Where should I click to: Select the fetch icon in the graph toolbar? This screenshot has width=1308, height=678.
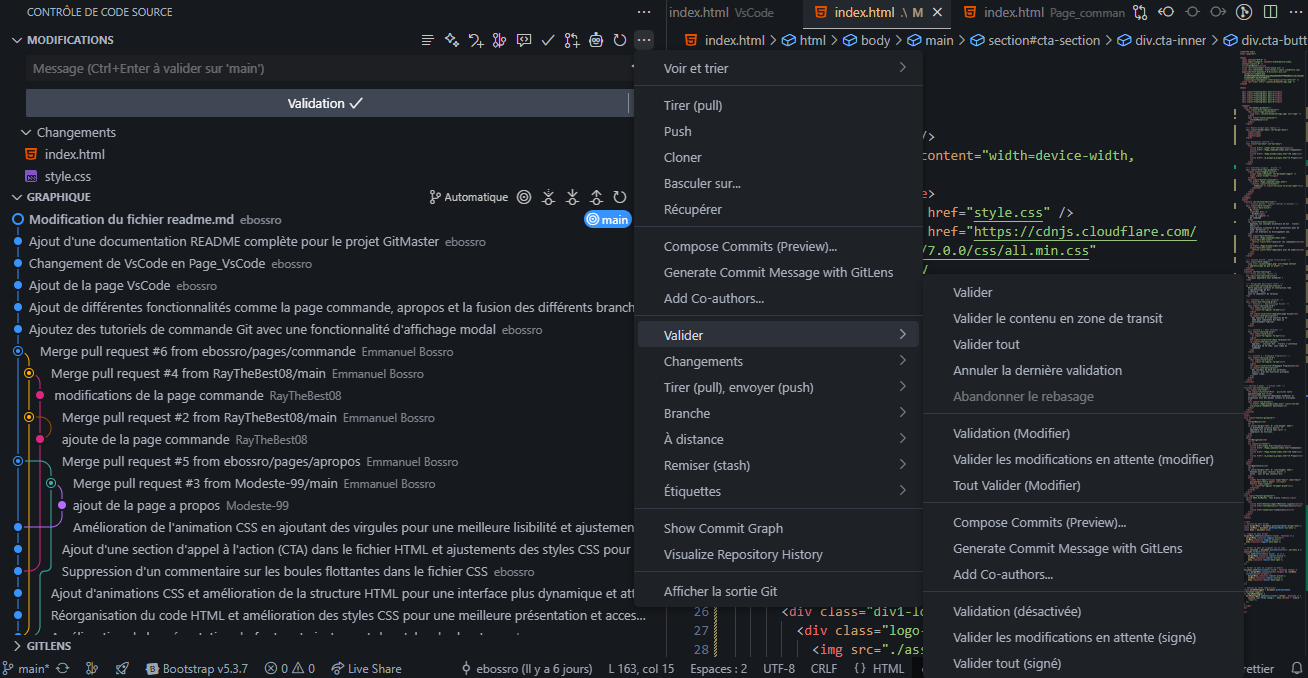tap(548, 197)
